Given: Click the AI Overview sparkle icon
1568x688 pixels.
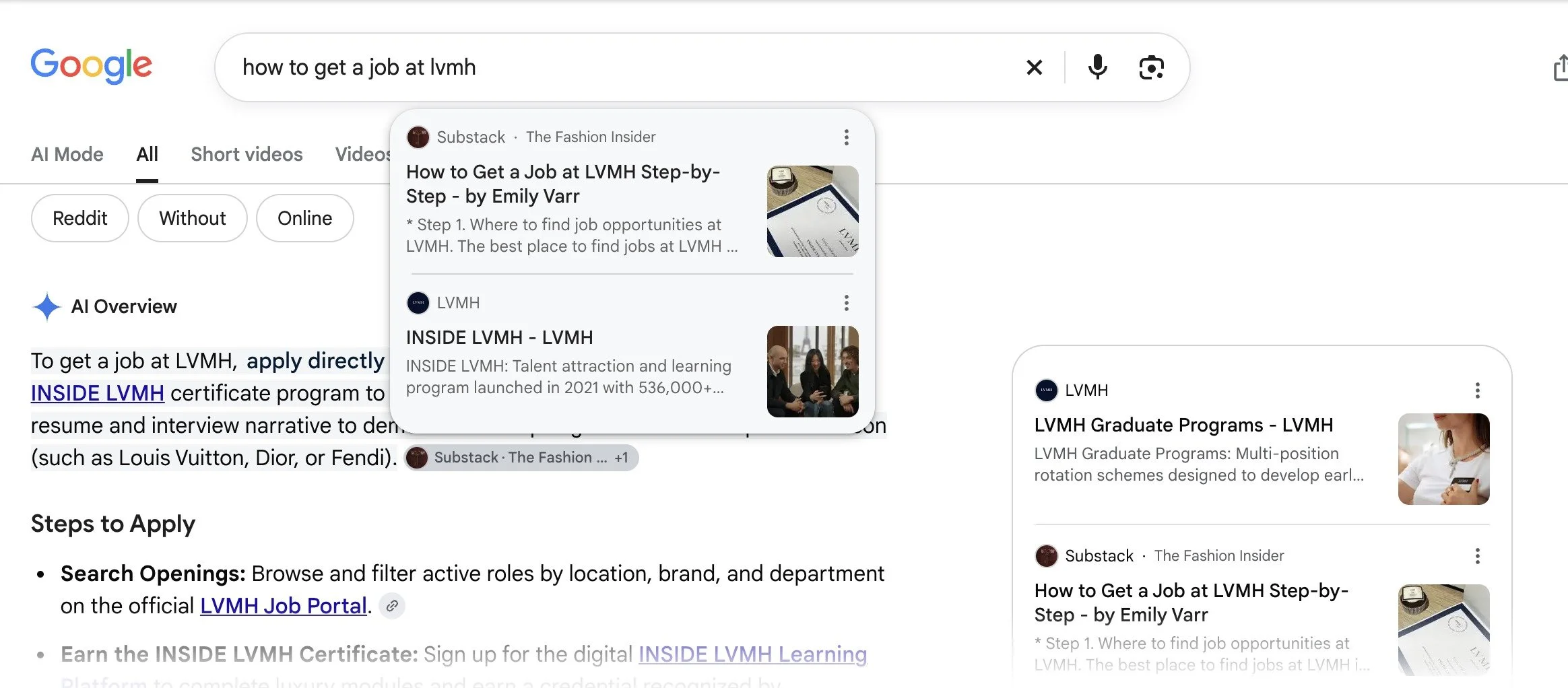Looking at the screenshot, I should click(x=46, y=306).
